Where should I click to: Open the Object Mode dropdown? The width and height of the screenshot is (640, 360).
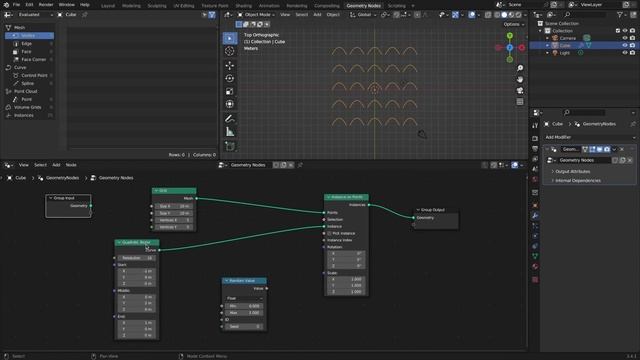pos(256,15)
